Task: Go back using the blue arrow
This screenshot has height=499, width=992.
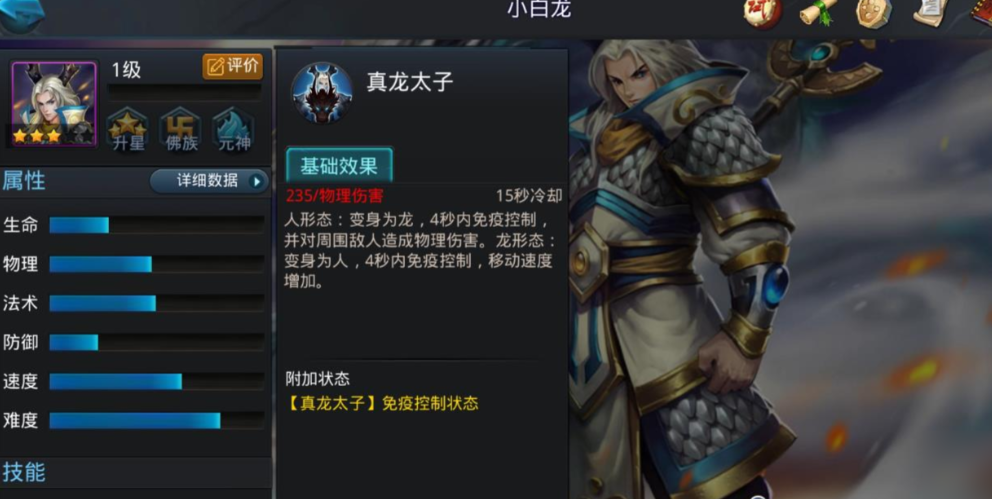Action: [x=22, y=14]
